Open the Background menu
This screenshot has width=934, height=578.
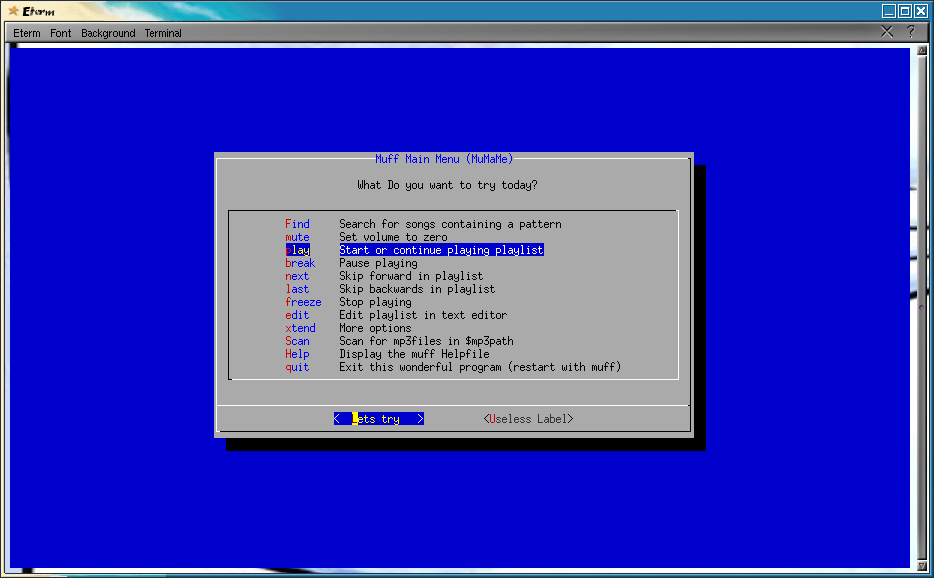(x=108, y=33)
